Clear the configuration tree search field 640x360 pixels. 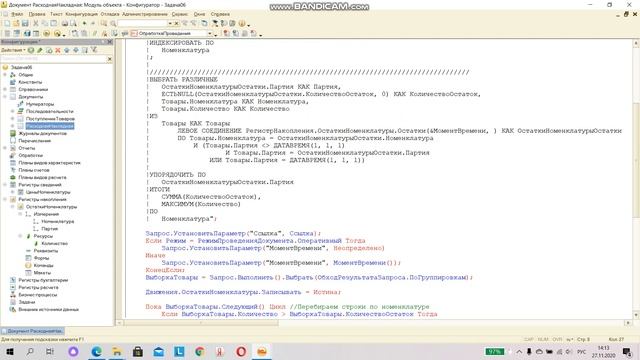(x=109, y=59)
